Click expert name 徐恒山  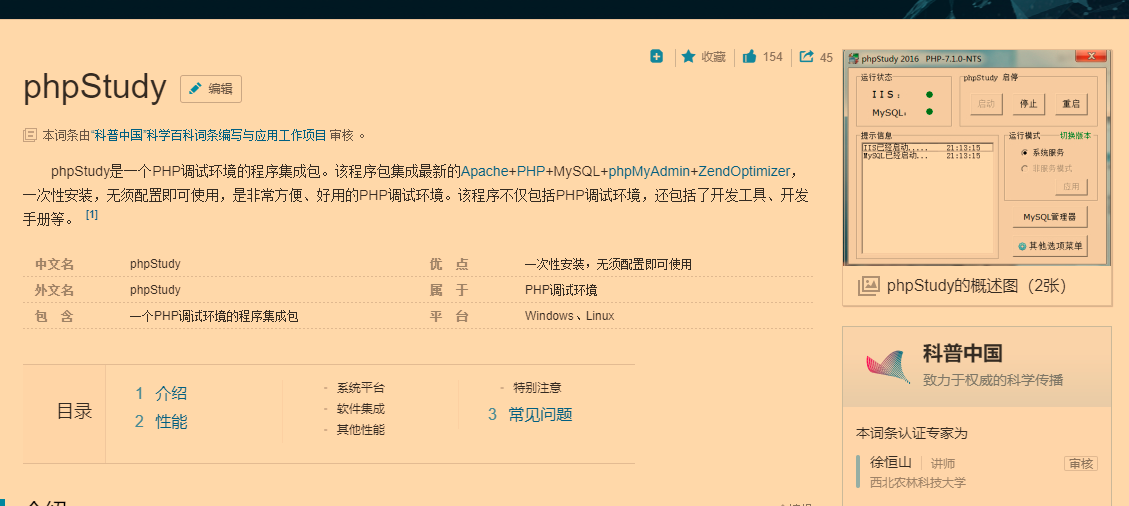click(891, 463)
